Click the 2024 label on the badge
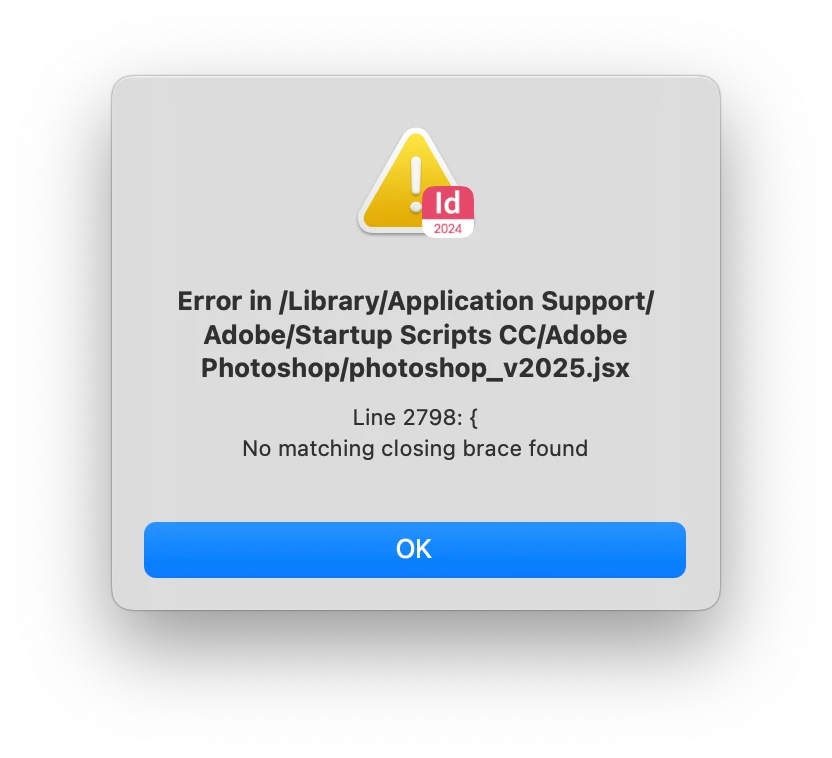The width and height of the screenshot is (832, 758). (448, 229)
